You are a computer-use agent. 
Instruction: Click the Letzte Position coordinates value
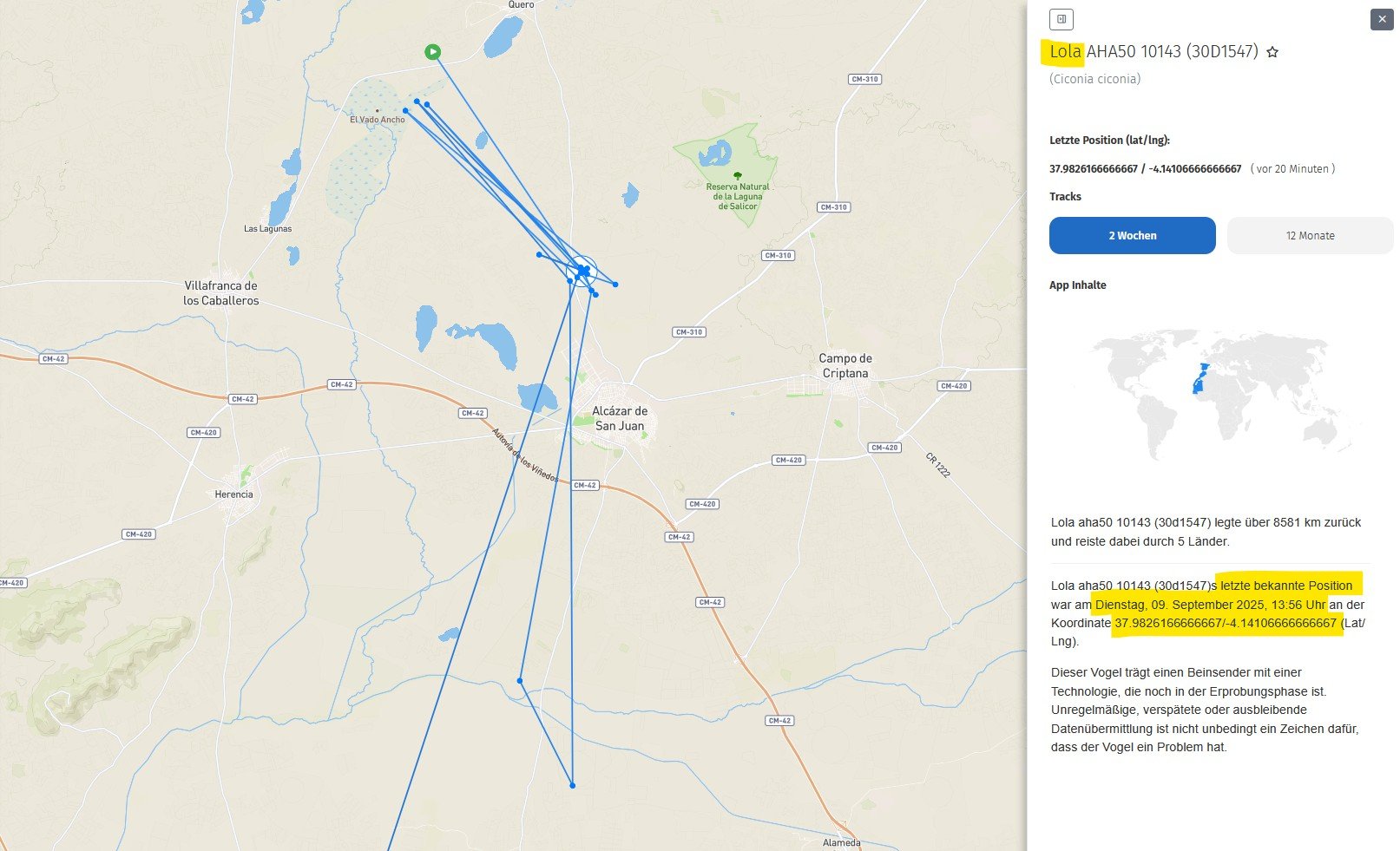1145,169
